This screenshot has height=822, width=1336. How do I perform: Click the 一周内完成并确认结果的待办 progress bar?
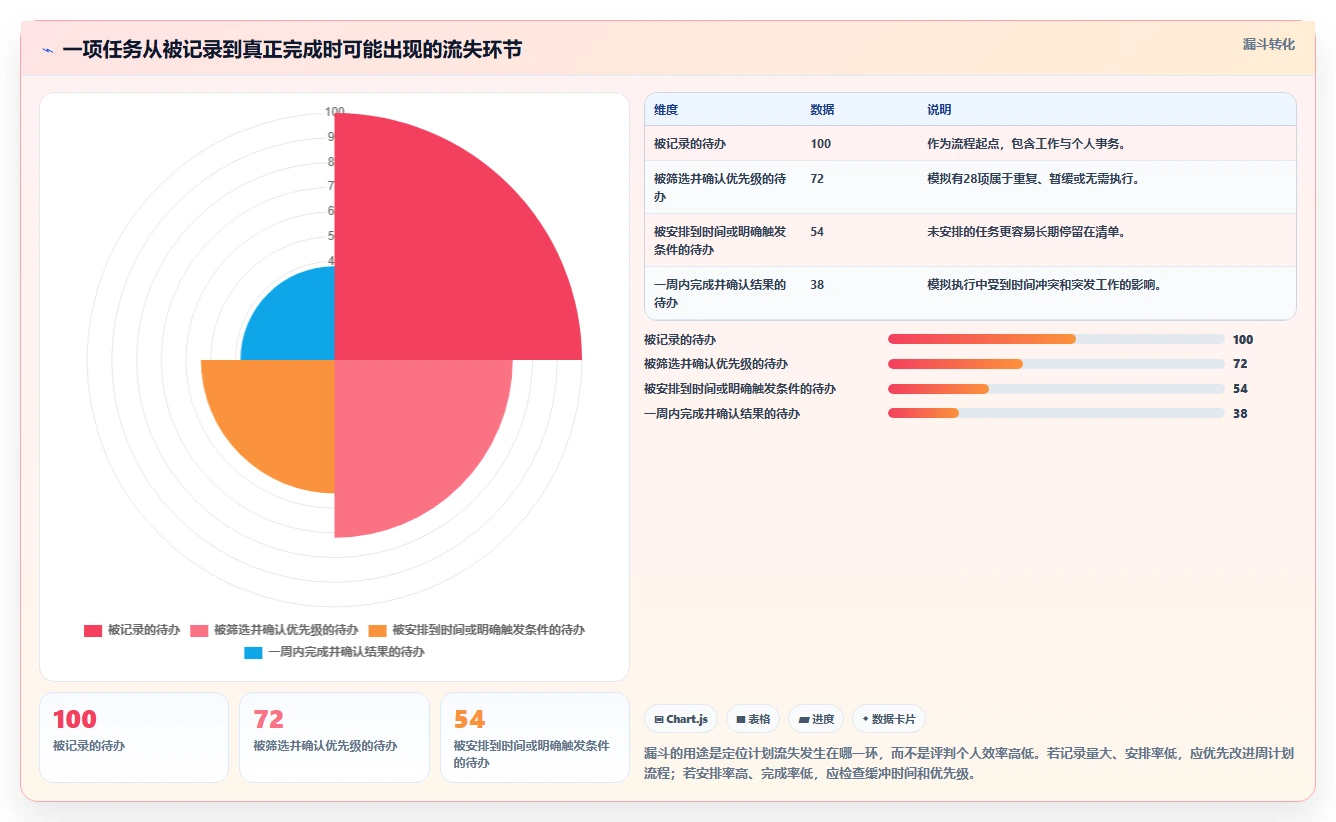coord(1056,413)
